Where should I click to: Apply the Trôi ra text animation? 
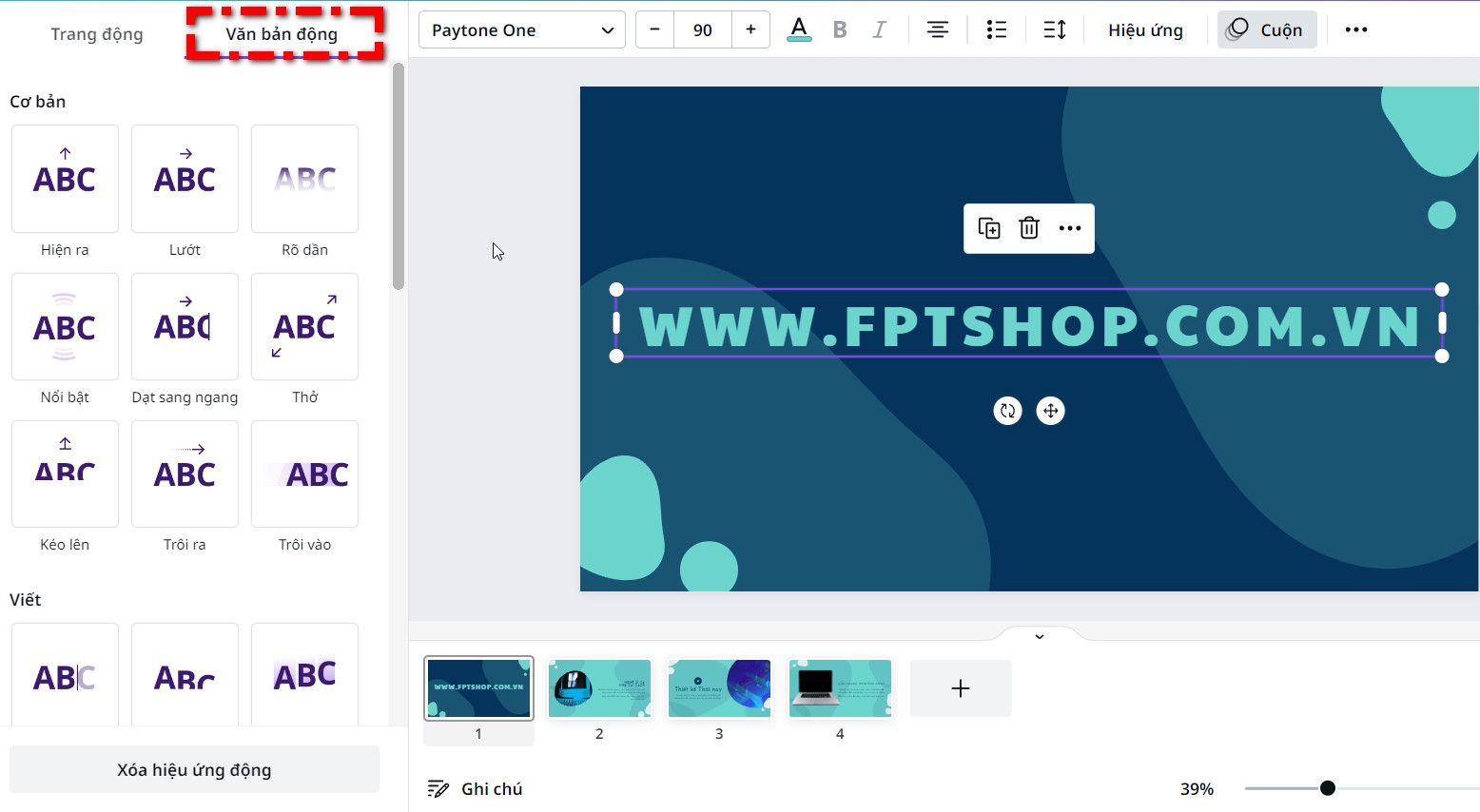point(185,474)
